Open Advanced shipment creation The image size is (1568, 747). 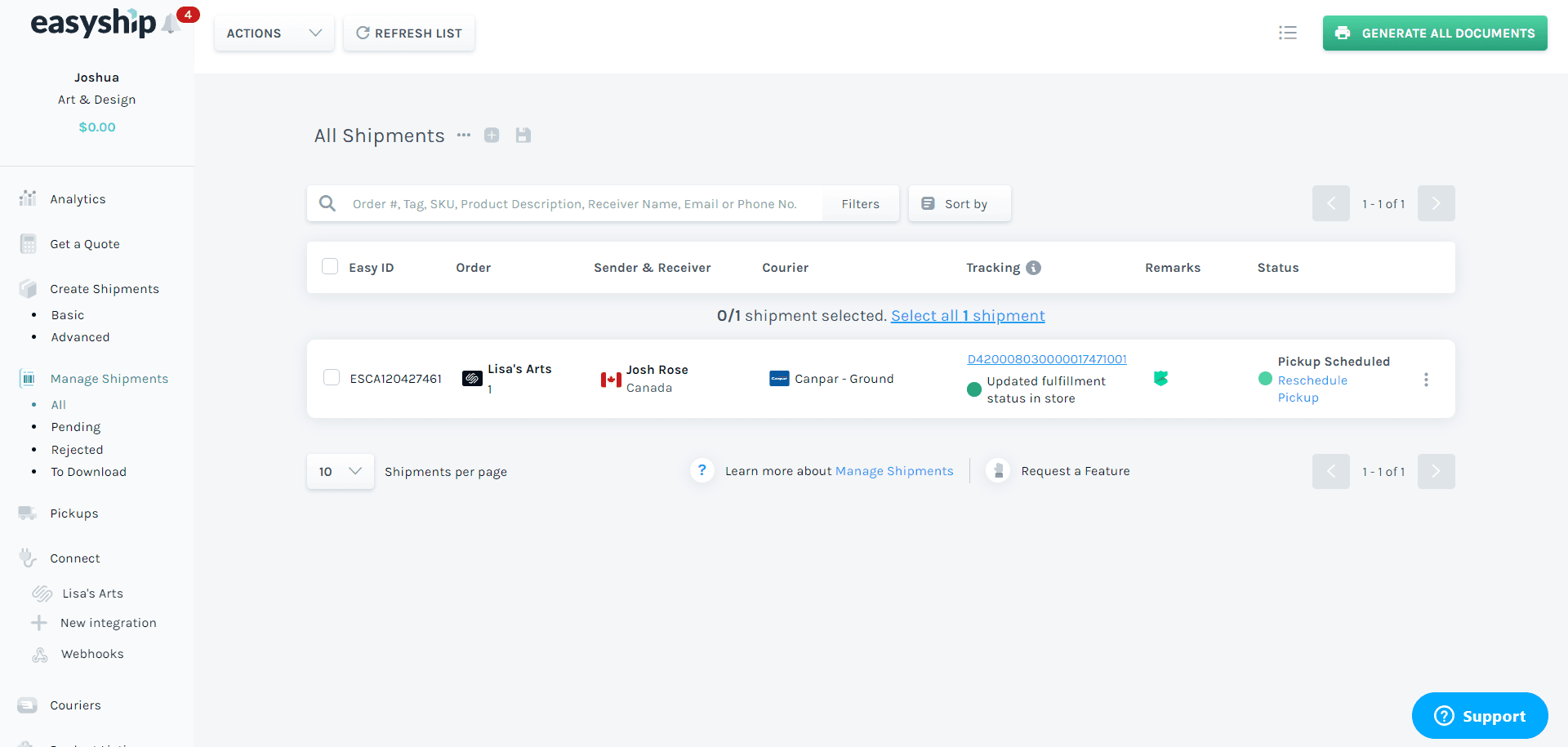[x=80, y=337]
